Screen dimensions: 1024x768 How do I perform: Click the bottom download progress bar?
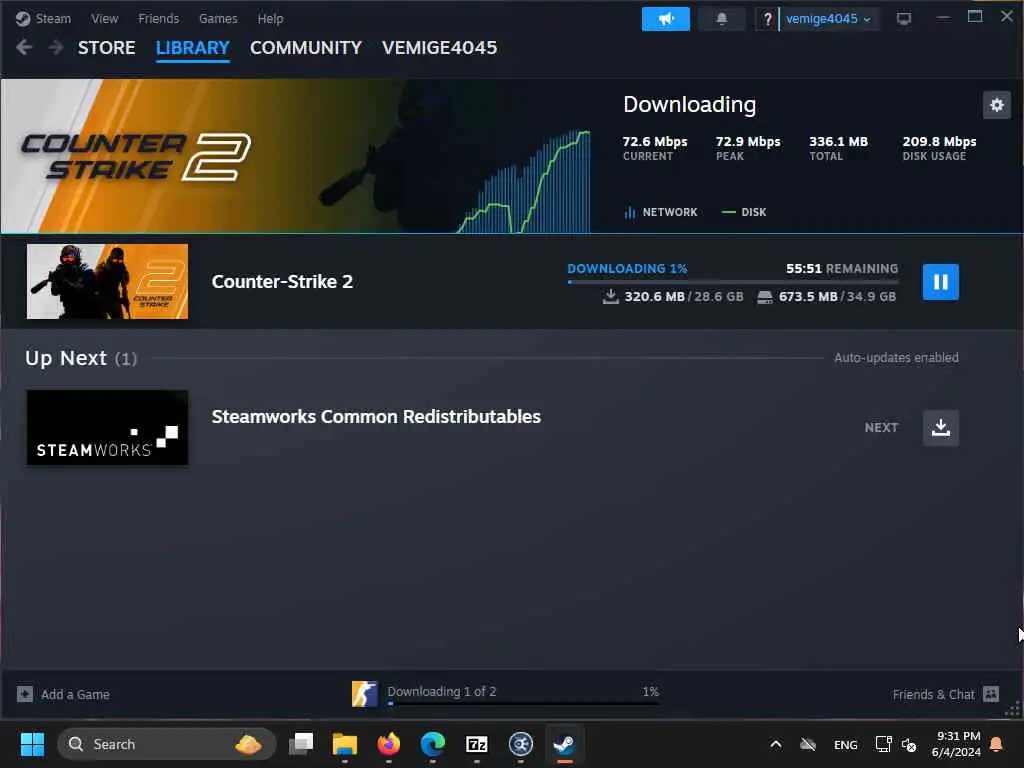coord(523,703)
